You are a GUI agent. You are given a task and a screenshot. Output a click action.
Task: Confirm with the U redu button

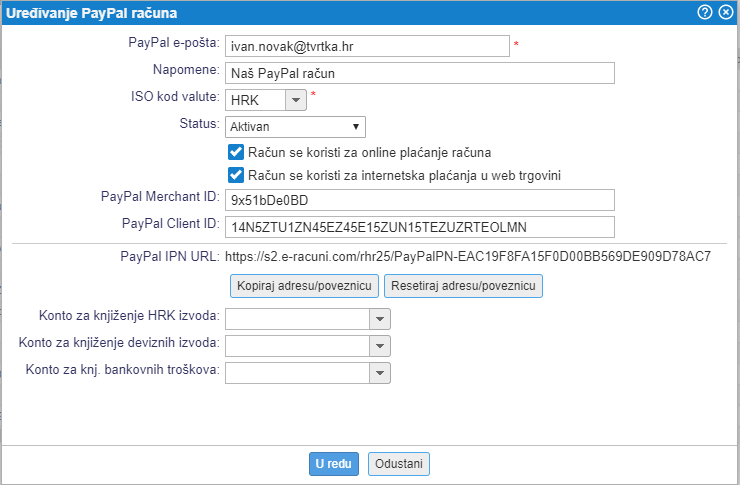[x=334, y=464]
